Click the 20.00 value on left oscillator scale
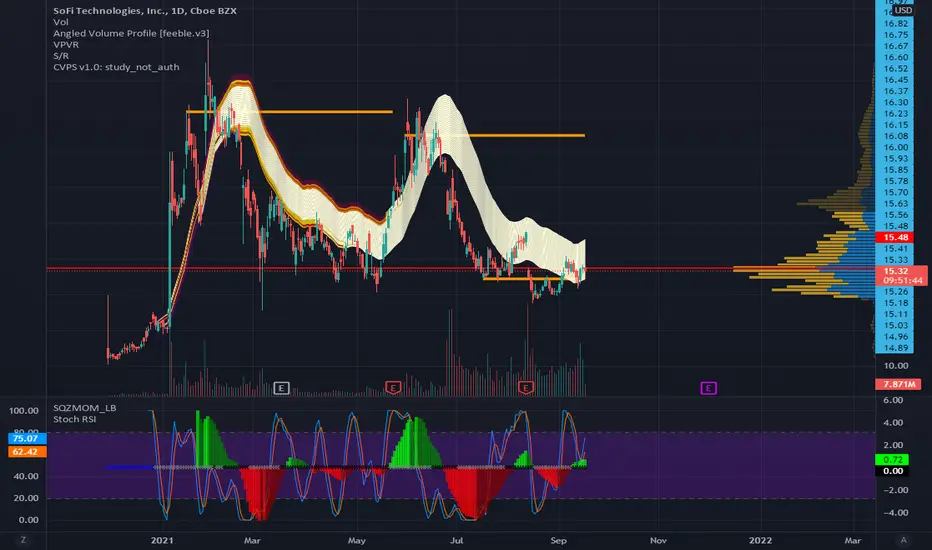Screen dimensions: 932x550 pos(26,498)
